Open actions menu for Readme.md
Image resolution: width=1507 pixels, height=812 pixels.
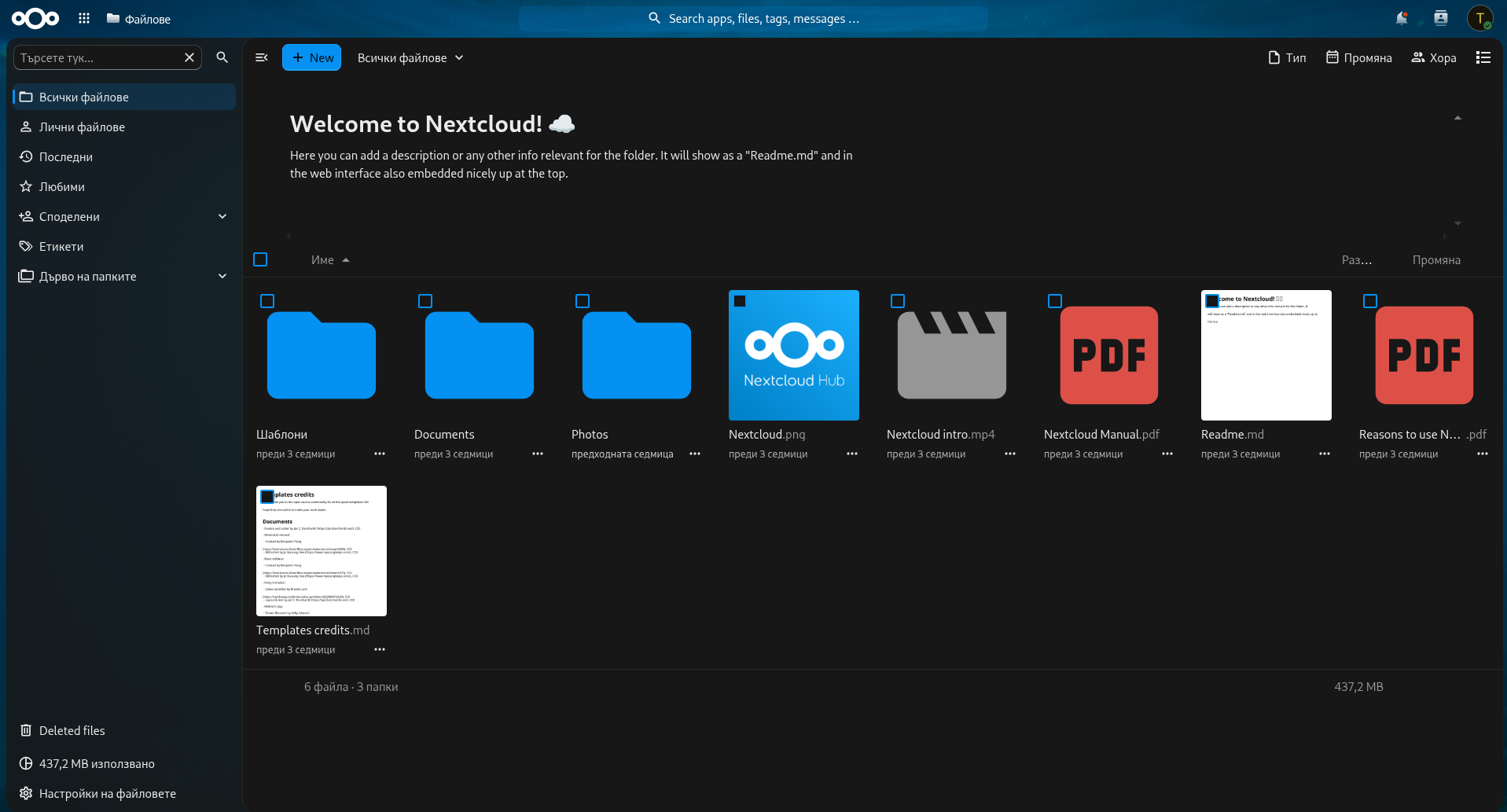click(1325, 454)
